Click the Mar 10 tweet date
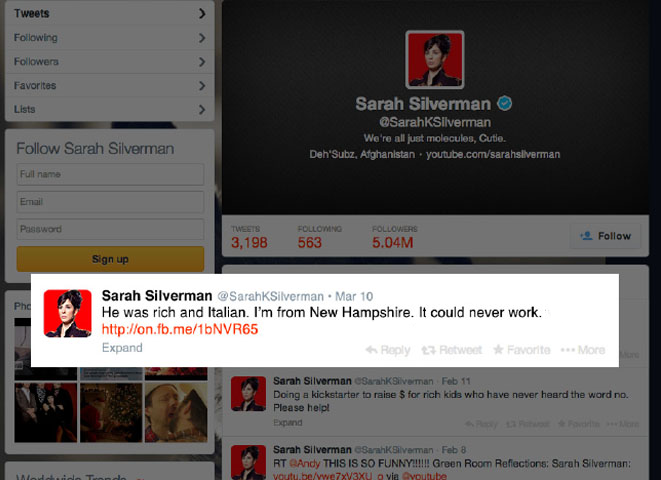This screenshot has width=661, height=480. click(354, 296)
